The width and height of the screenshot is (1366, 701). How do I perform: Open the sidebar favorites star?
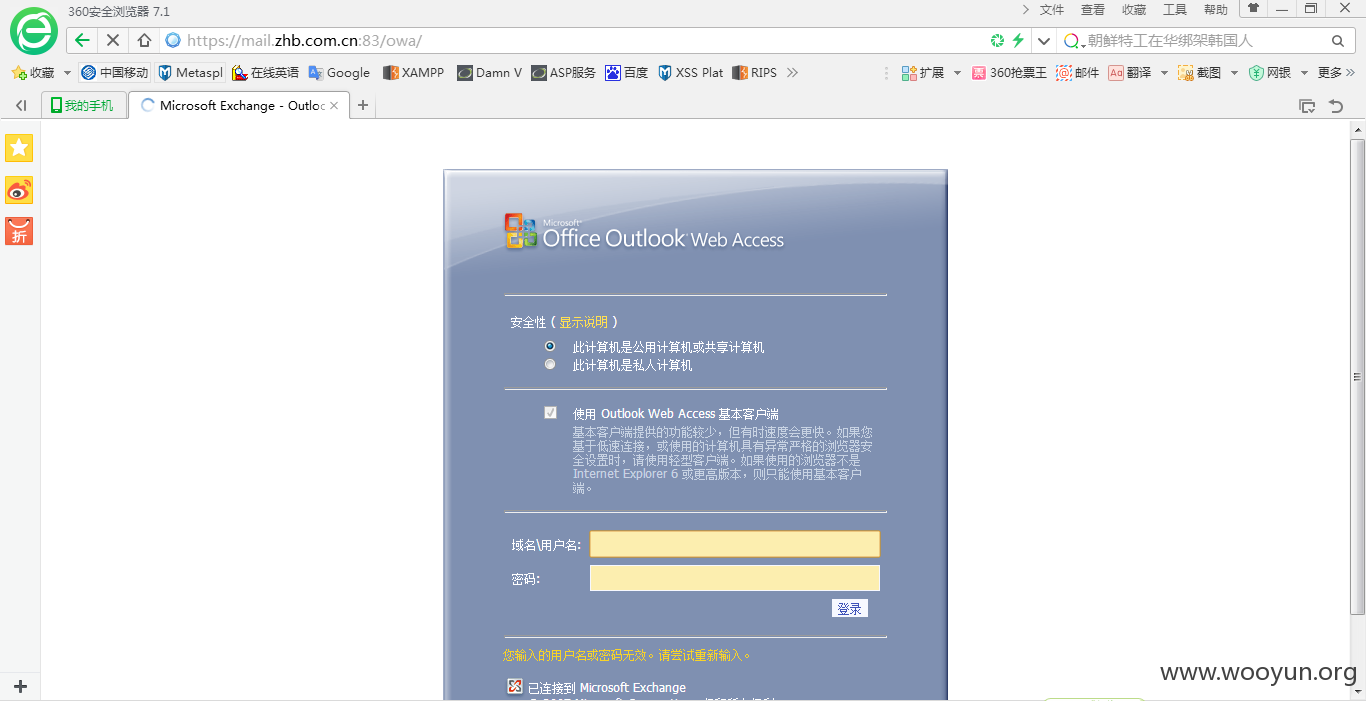(x=19, y=148)
